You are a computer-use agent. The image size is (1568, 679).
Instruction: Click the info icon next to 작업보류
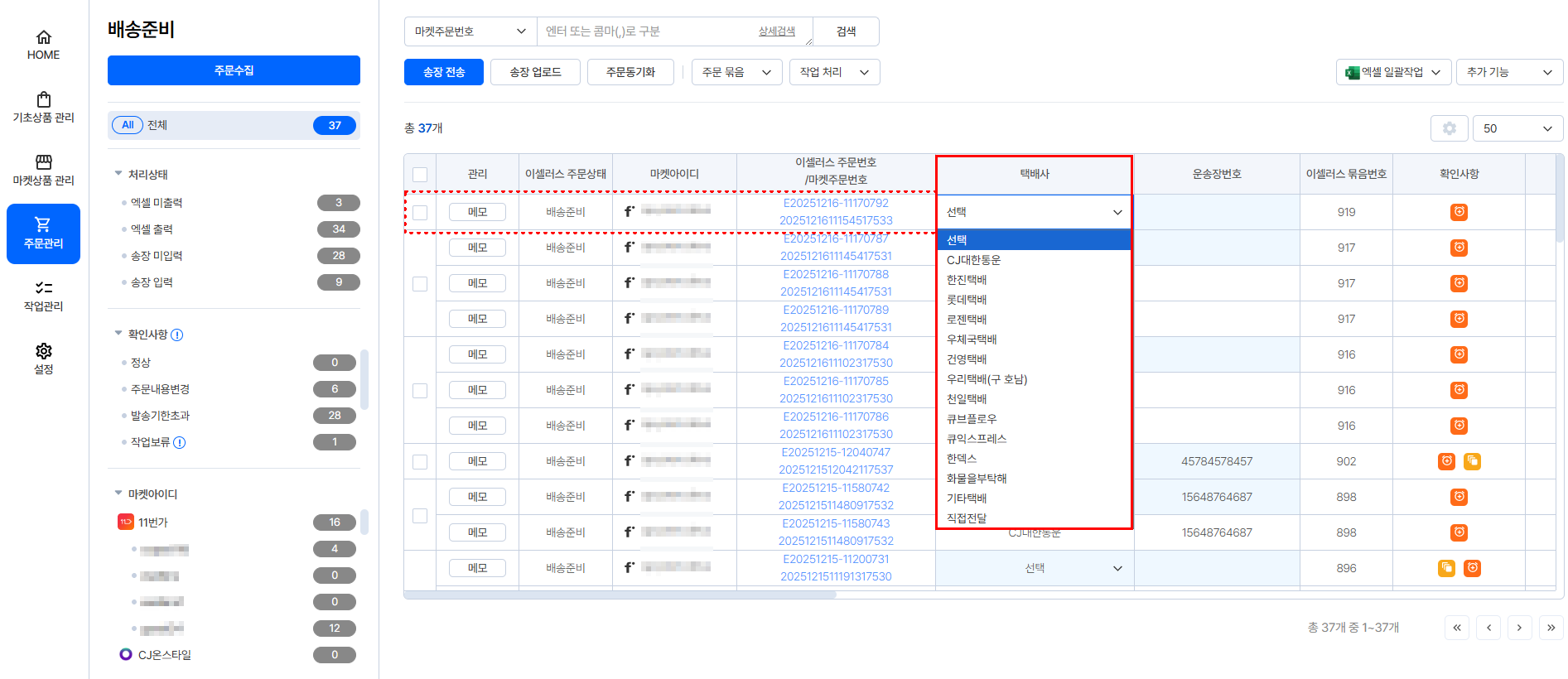coord(180,442)
